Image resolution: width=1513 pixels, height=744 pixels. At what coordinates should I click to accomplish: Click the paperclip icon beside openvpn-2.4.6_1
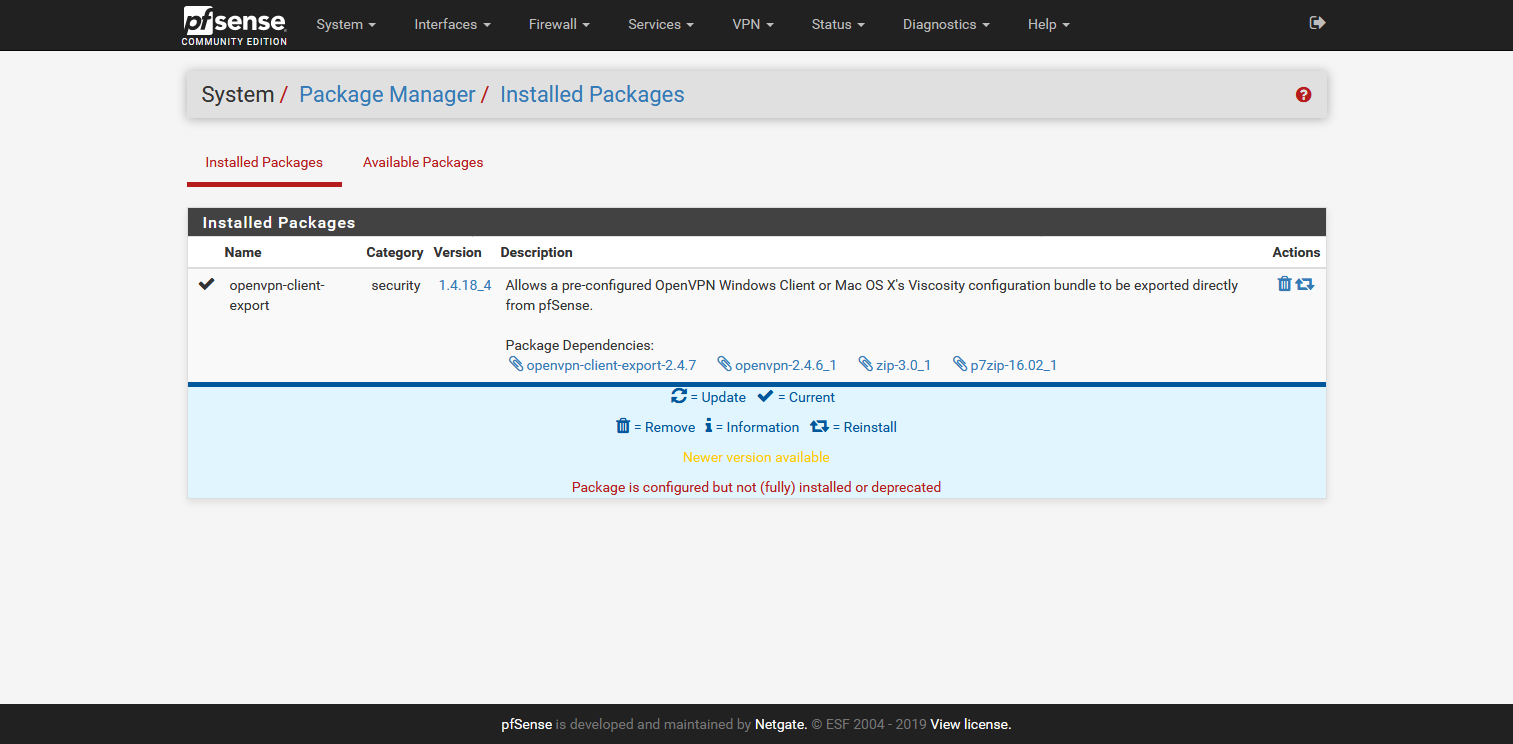[725, 364]
